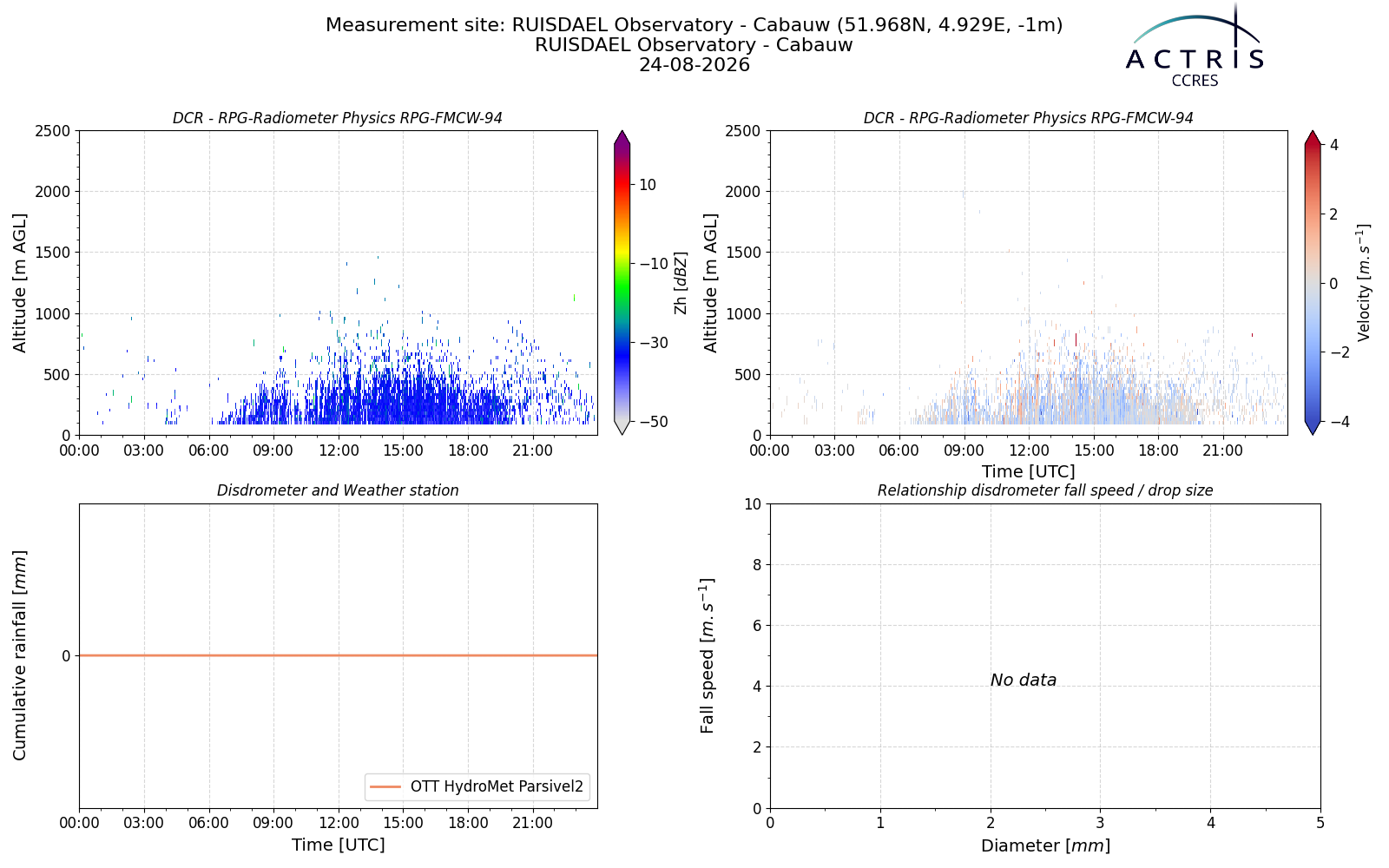Image resolution: width=1389 pixels, height=868 pixels.
Task: Click the 'Measurement site: RUISDAEL Observatory' title line
Action: 694,25
